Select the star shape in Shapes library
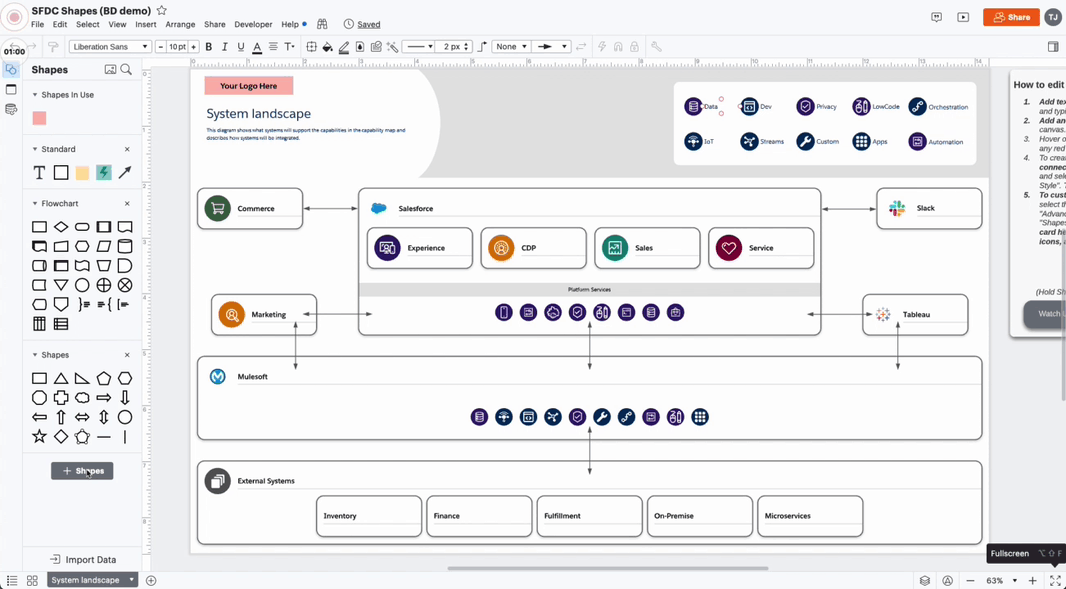The height and width of the screenshot is (589, 1066). point(39,437)
